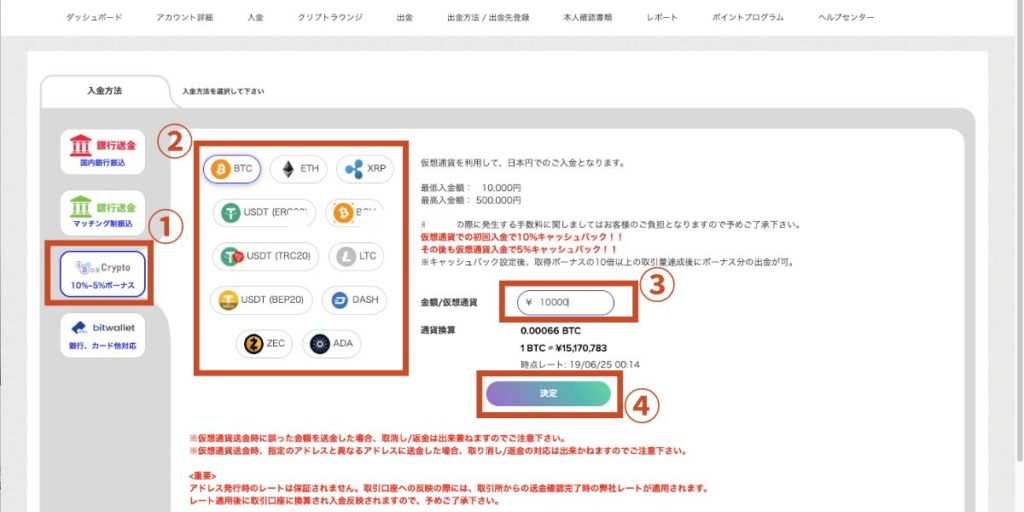Screen dimensions: 1024x512
Task: Choose the DASH coin option
Action: click(x=355, y=300)
